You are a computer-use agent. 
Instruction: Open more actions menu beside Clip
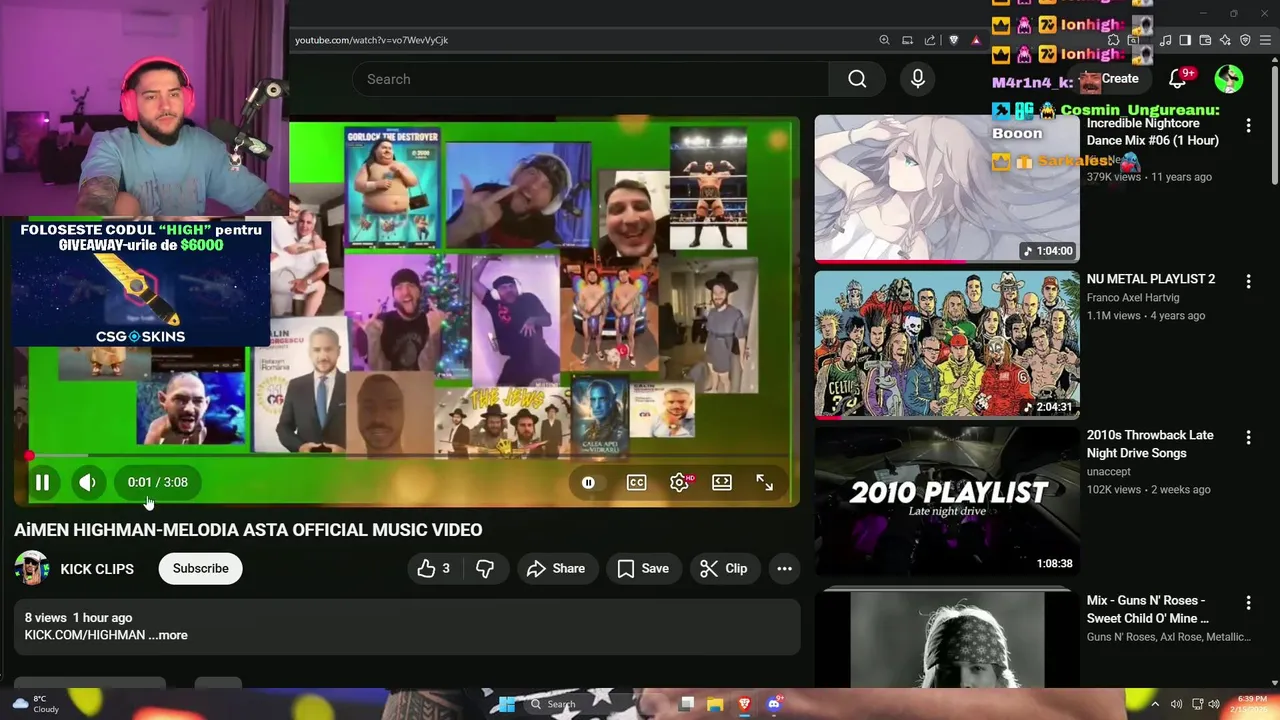pyautogui.click(x=784, y=568)
